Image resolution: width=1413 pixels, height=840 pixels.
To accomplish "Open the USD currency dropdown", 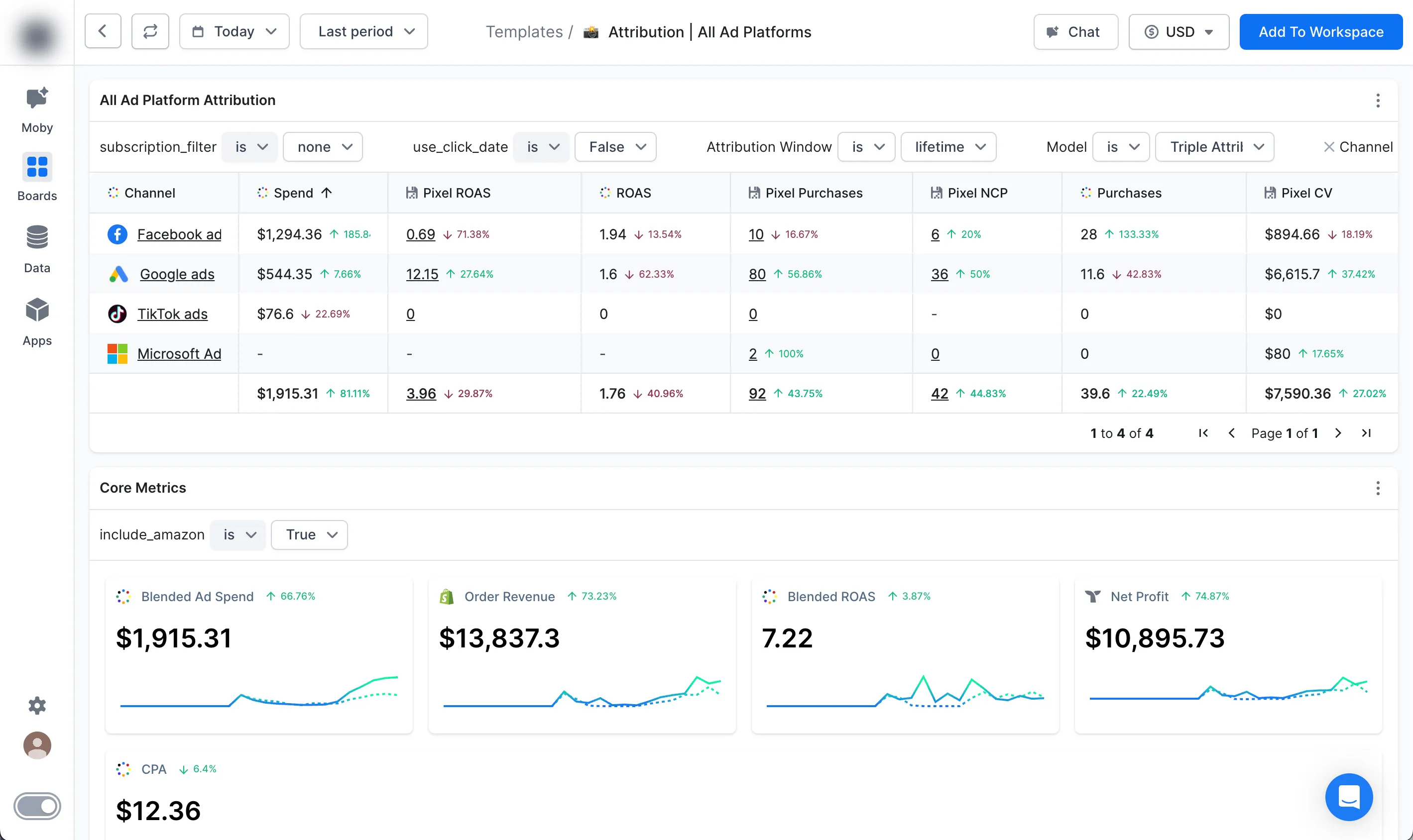I will click(x=1178, y=32).
